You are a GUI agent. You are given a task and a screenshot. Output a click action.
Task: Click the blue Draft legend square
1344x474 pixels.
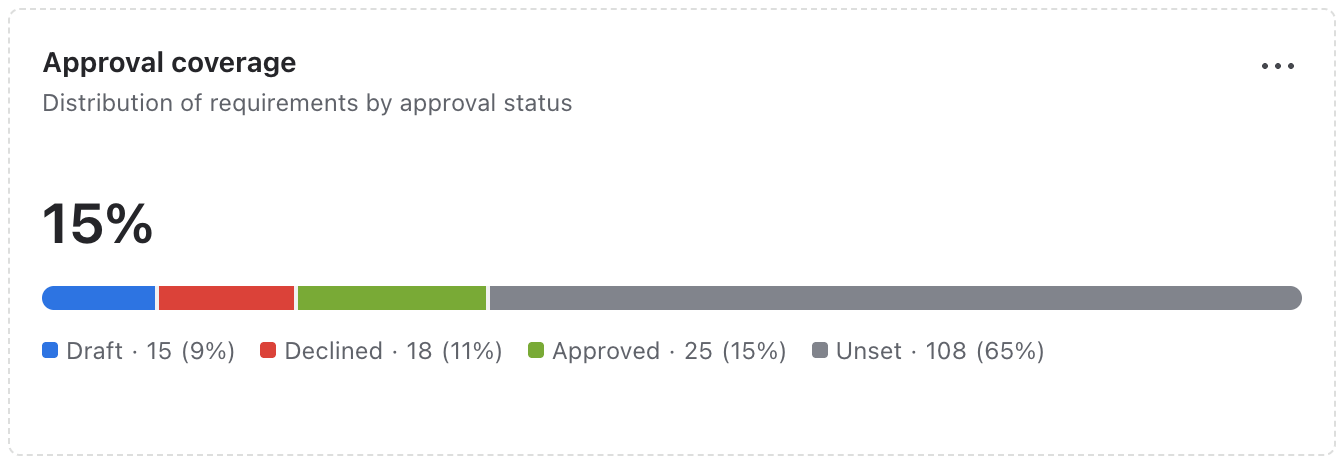[x=50, y=351]
